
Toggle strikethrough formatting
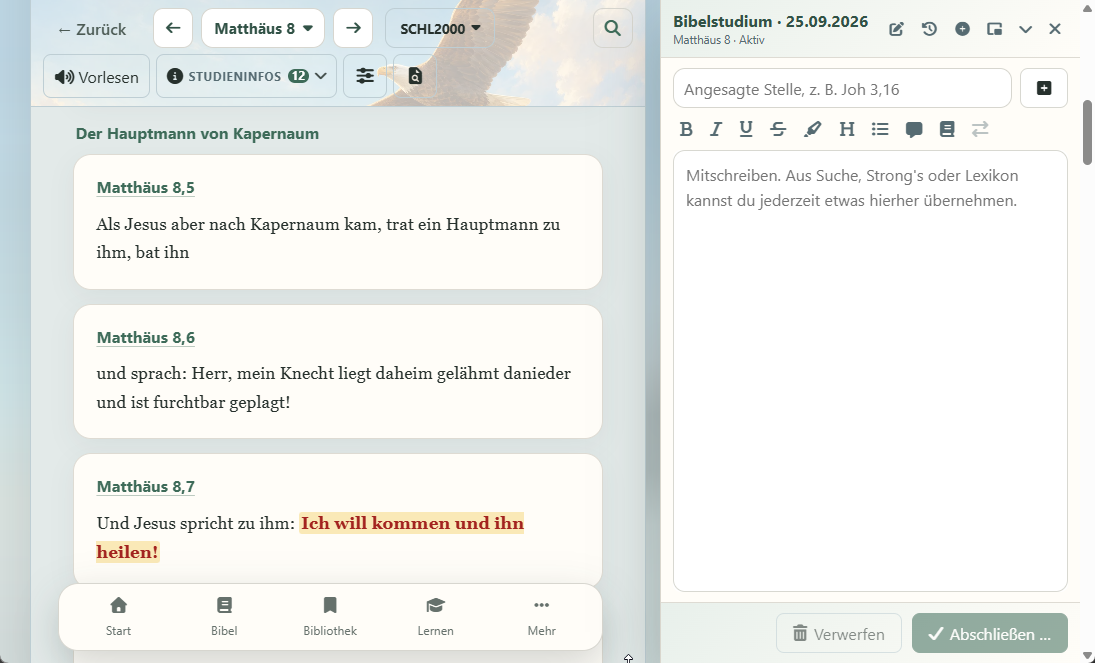tap(778, 129)
